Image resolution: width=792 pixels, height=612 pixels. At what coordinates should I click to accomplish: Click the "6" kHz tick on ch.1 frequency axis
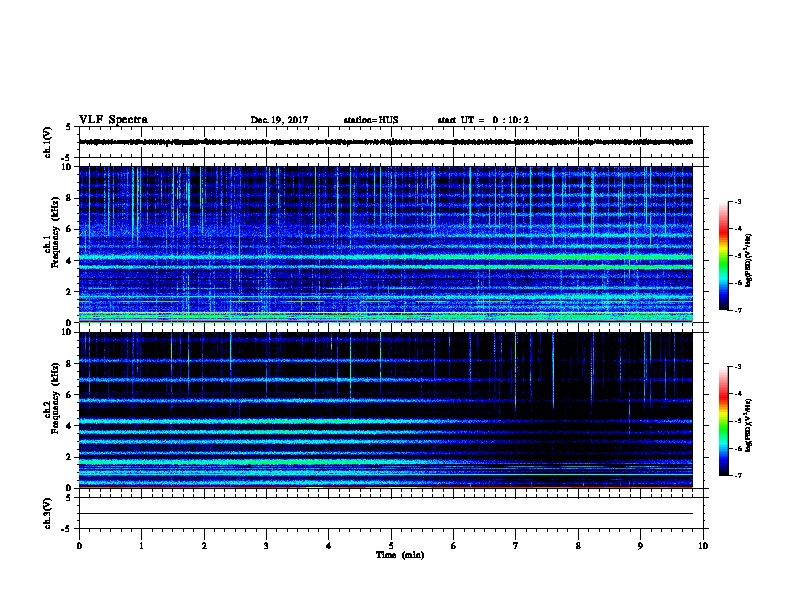[70, 229]
